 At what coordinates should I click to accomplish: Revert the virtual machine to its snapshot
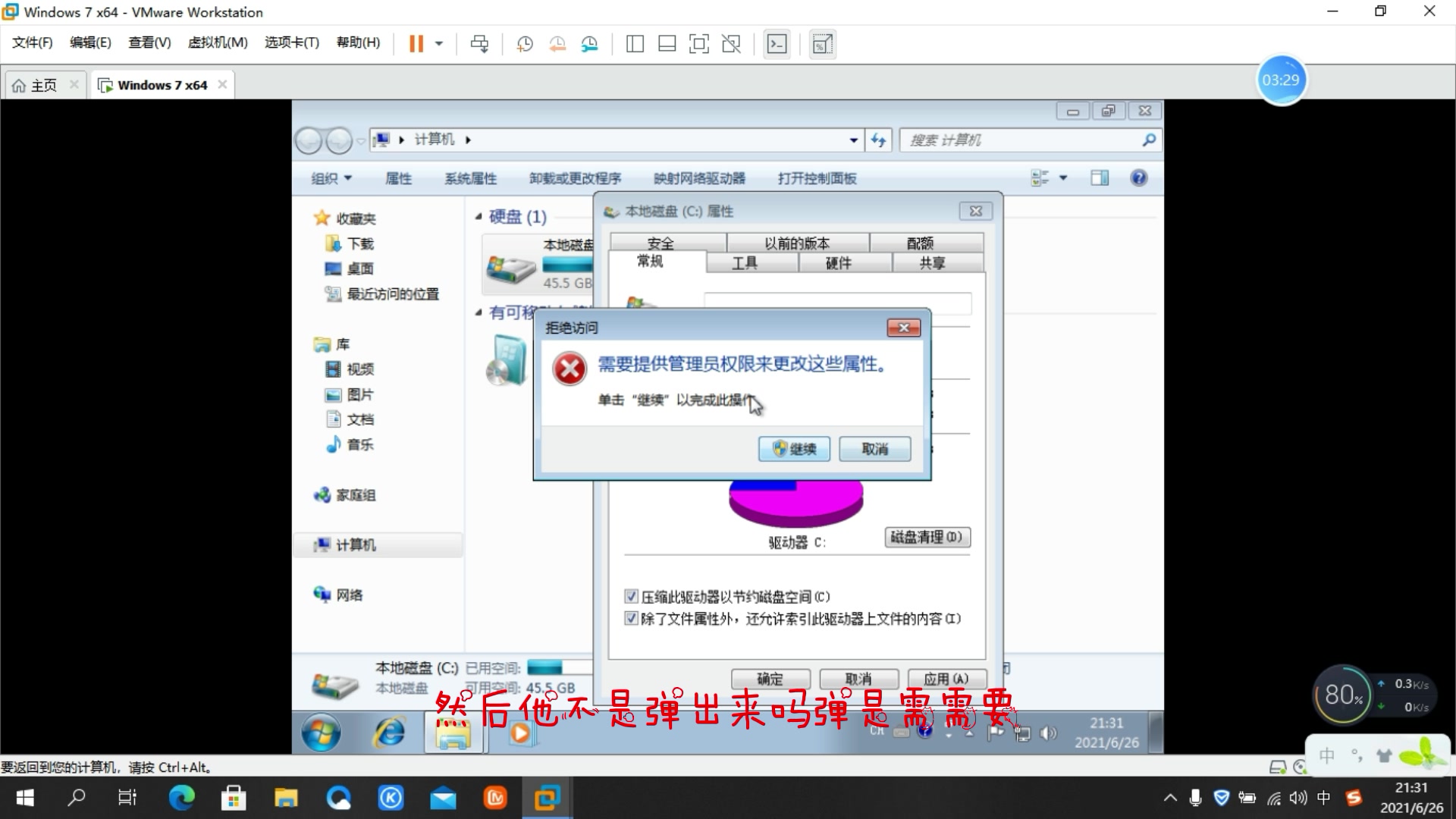[x=557, y=43]
